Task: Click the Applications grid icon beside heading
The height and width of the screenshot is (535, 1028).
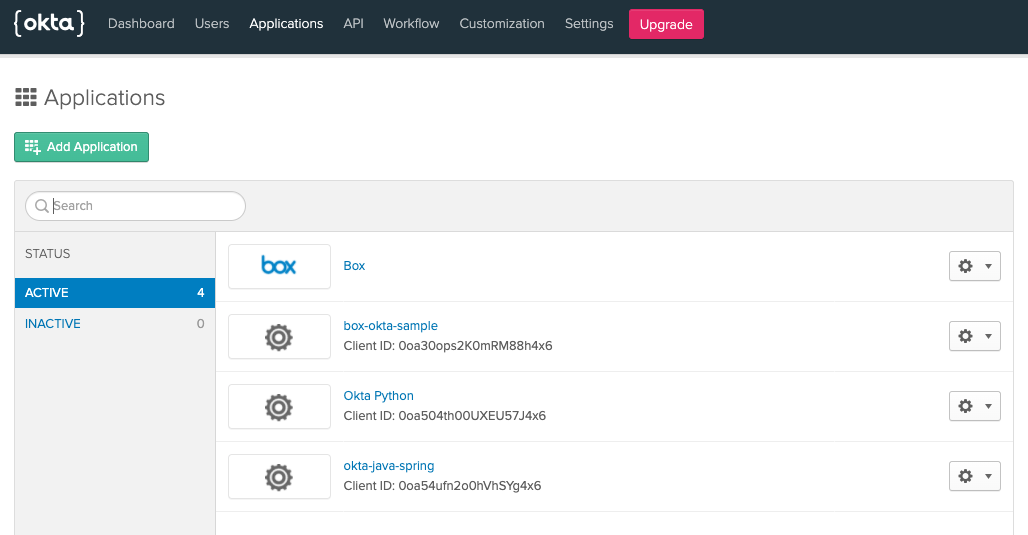Action: [26, 97]
